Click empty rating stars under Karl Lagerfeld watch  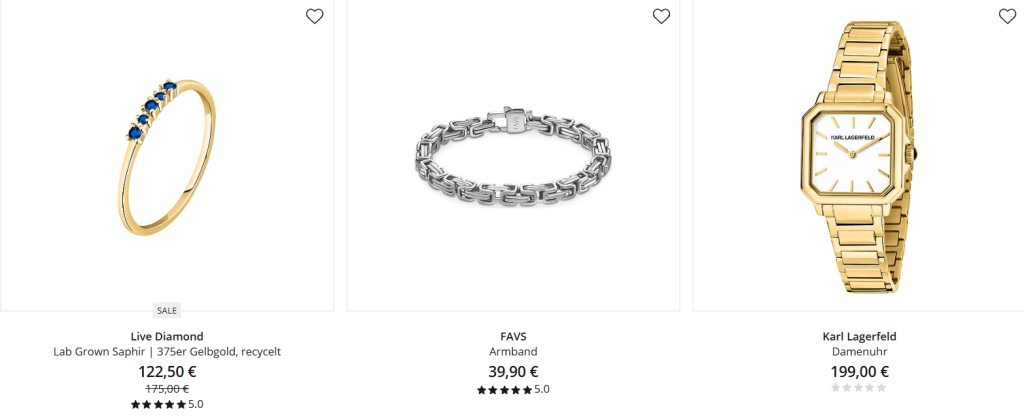point(859,388)
